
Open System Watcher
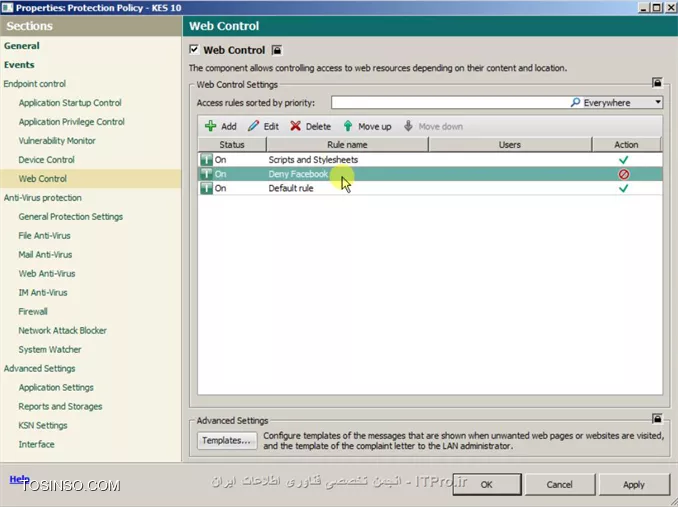coord(50,350)
